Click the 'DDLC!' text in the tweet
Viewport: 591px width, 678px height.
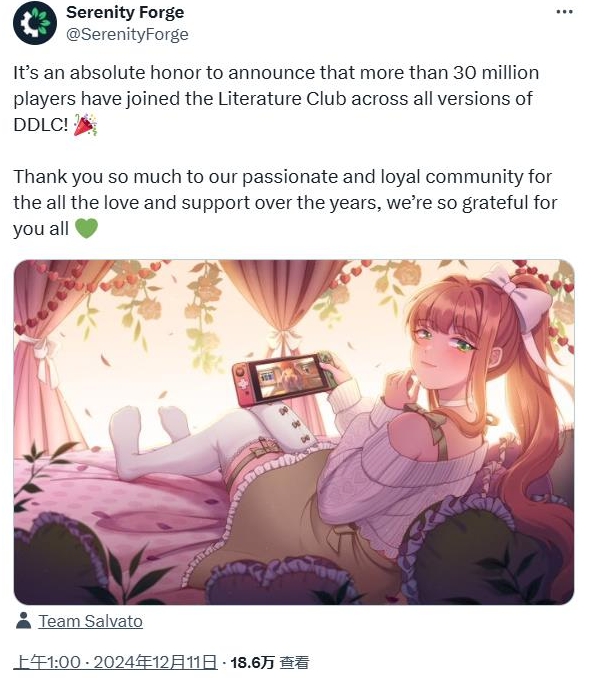point(41,125)
